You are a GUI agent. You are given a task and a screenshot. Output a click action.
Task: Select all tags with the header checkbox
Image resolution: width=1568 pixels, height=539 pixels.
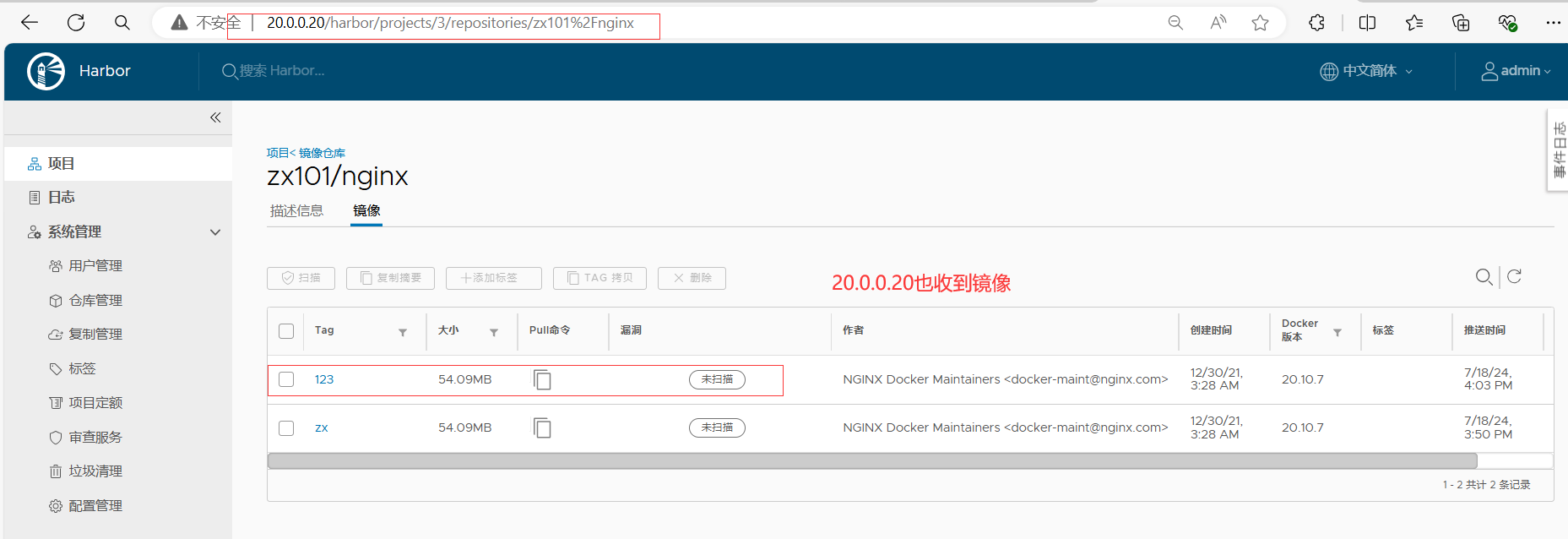[x=286, y=331]
